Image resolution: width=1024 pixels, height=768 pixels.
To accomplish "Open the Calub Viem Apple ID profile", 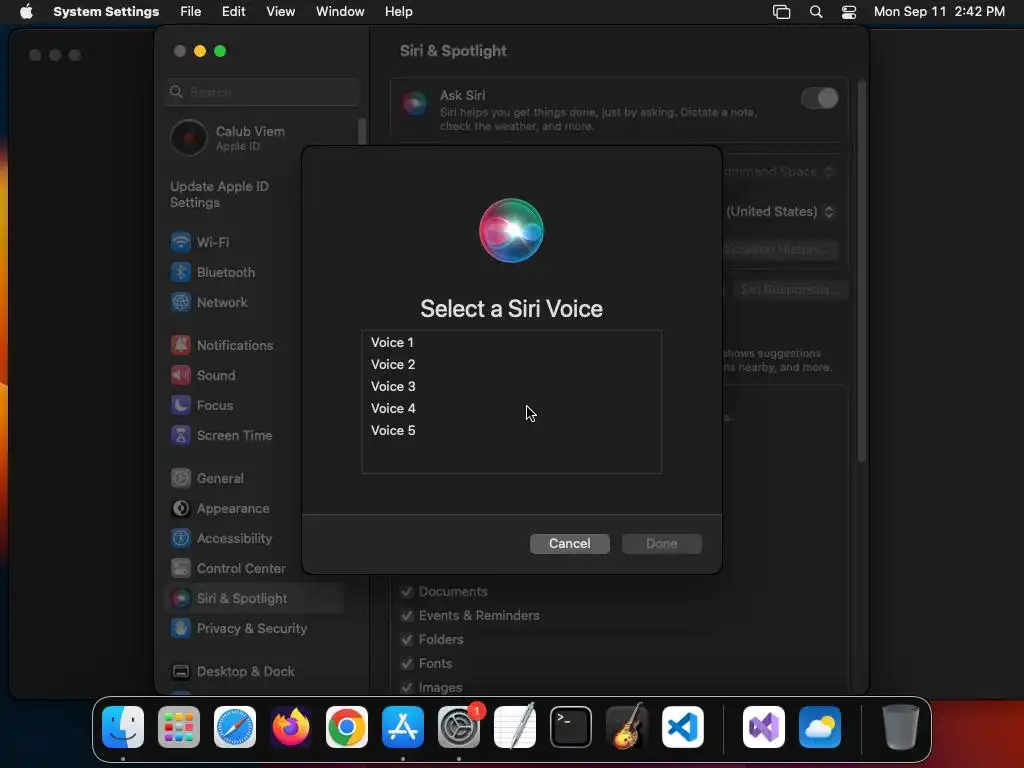I will (229, 138).
